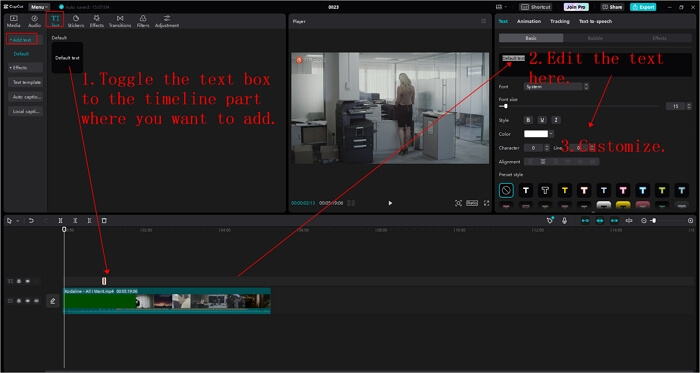Screen dimensions: 700x373
Task: Click the delete trash icon in timeline toolbar
Action: point(104,220)
